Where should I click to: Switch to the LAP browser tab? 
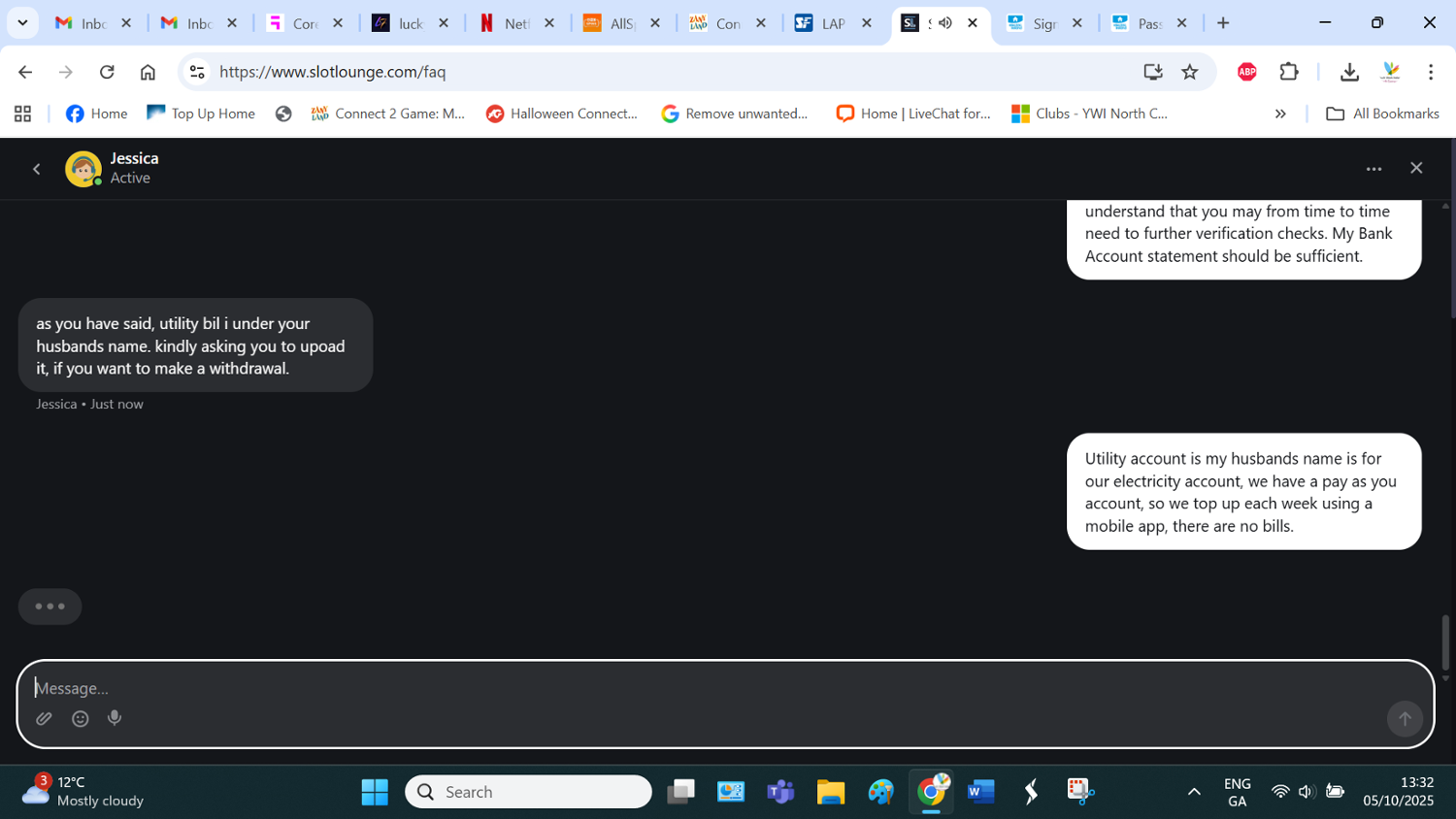tap(822, 23)
